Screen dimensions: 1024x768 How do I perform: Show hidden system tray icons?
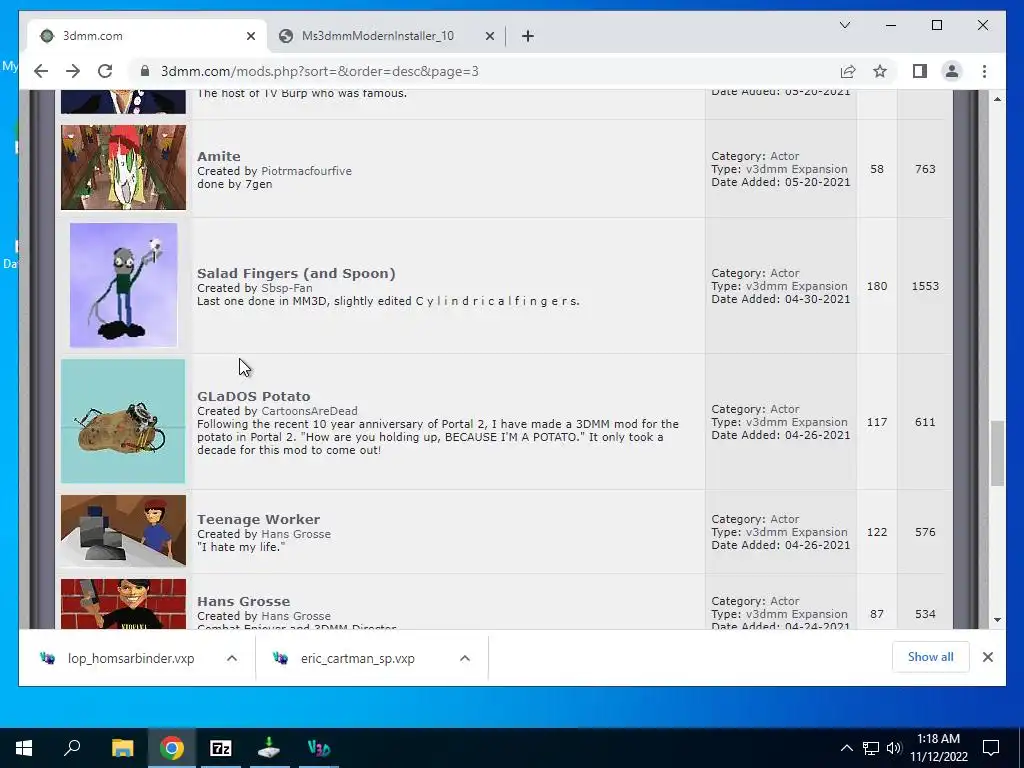846,748
